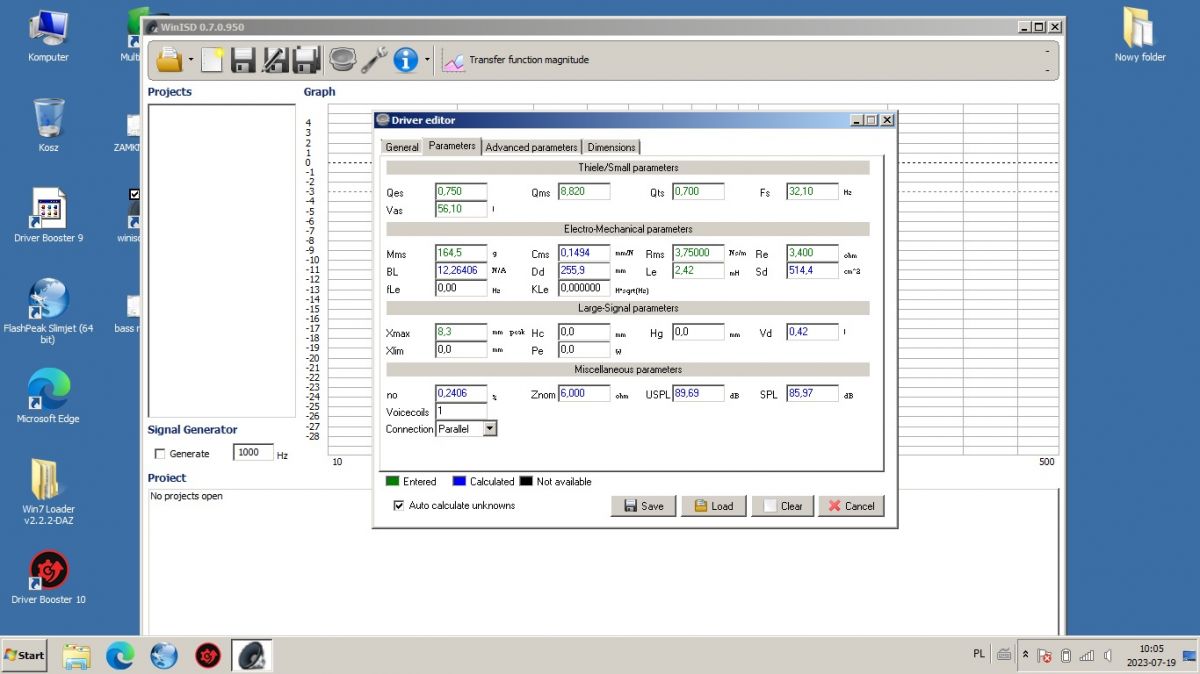Enable the Generate signal checkbox
1200x674 pixels.
160,454
